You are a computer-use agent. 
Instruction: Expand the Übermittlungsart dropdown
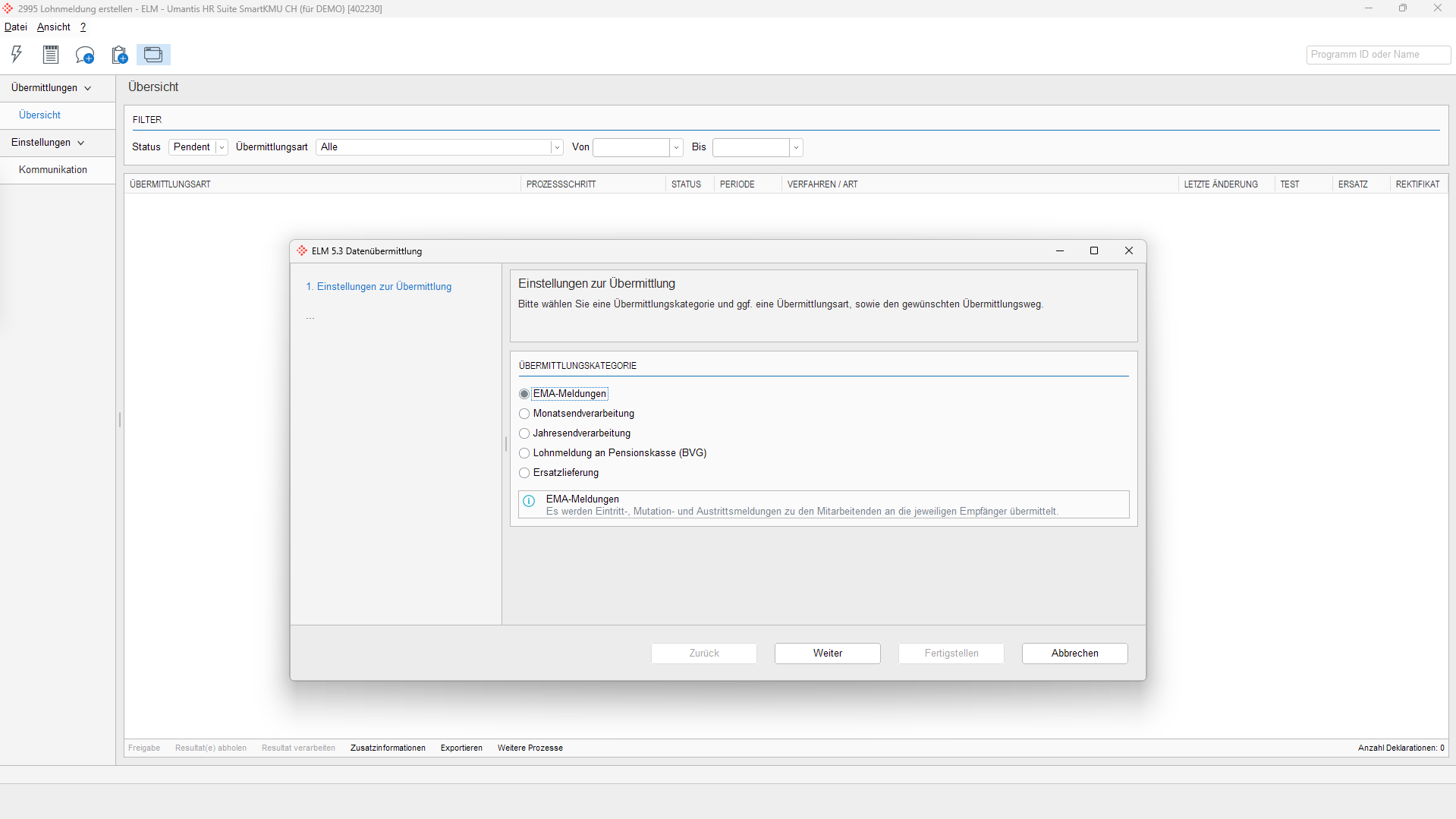click(557, 147)
